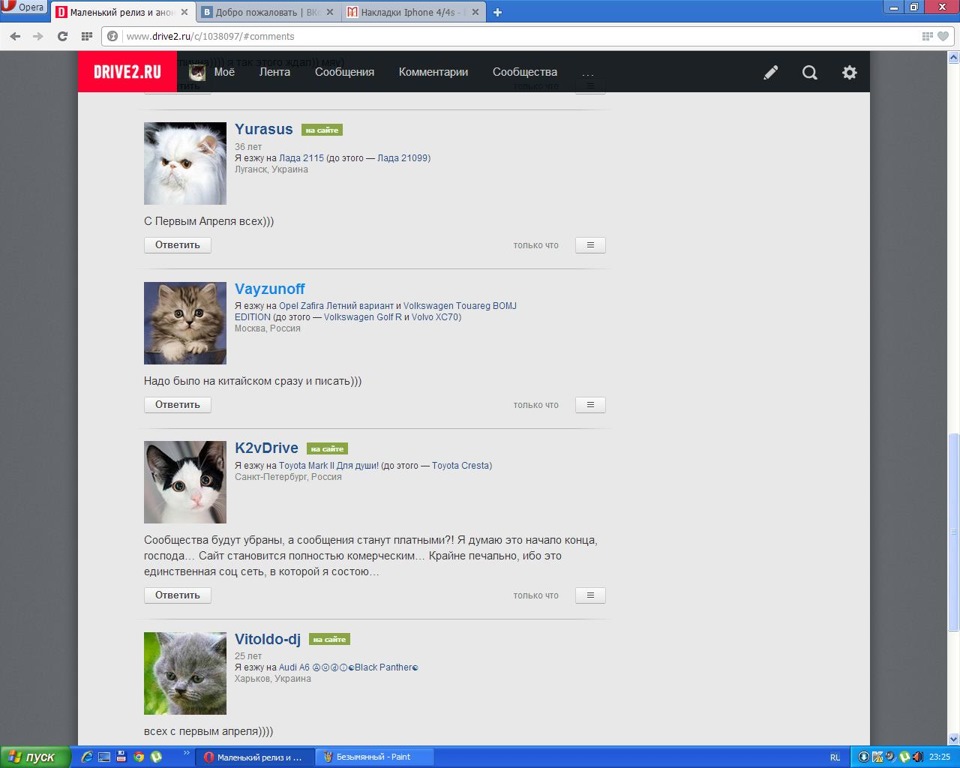Reload the current page
Viewport: 960px width, 768px height.
tap(62, 36)
